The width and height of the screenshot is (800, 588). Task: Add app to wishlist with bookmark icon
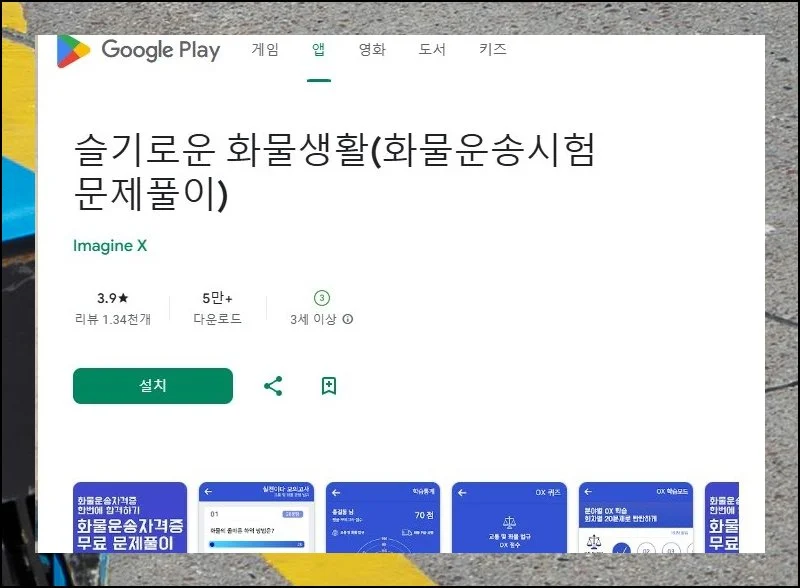pyautogui.click(x=329, y=386)
